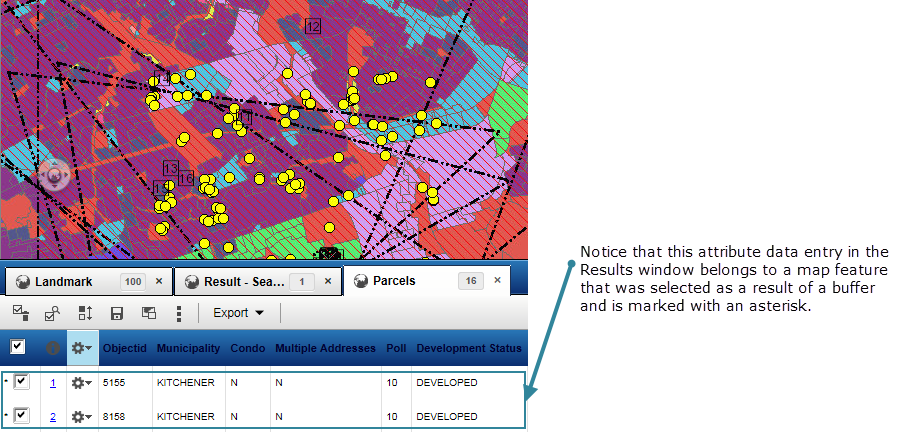
Task: Close the Parcels results tab
Action: tap(497, 281)
